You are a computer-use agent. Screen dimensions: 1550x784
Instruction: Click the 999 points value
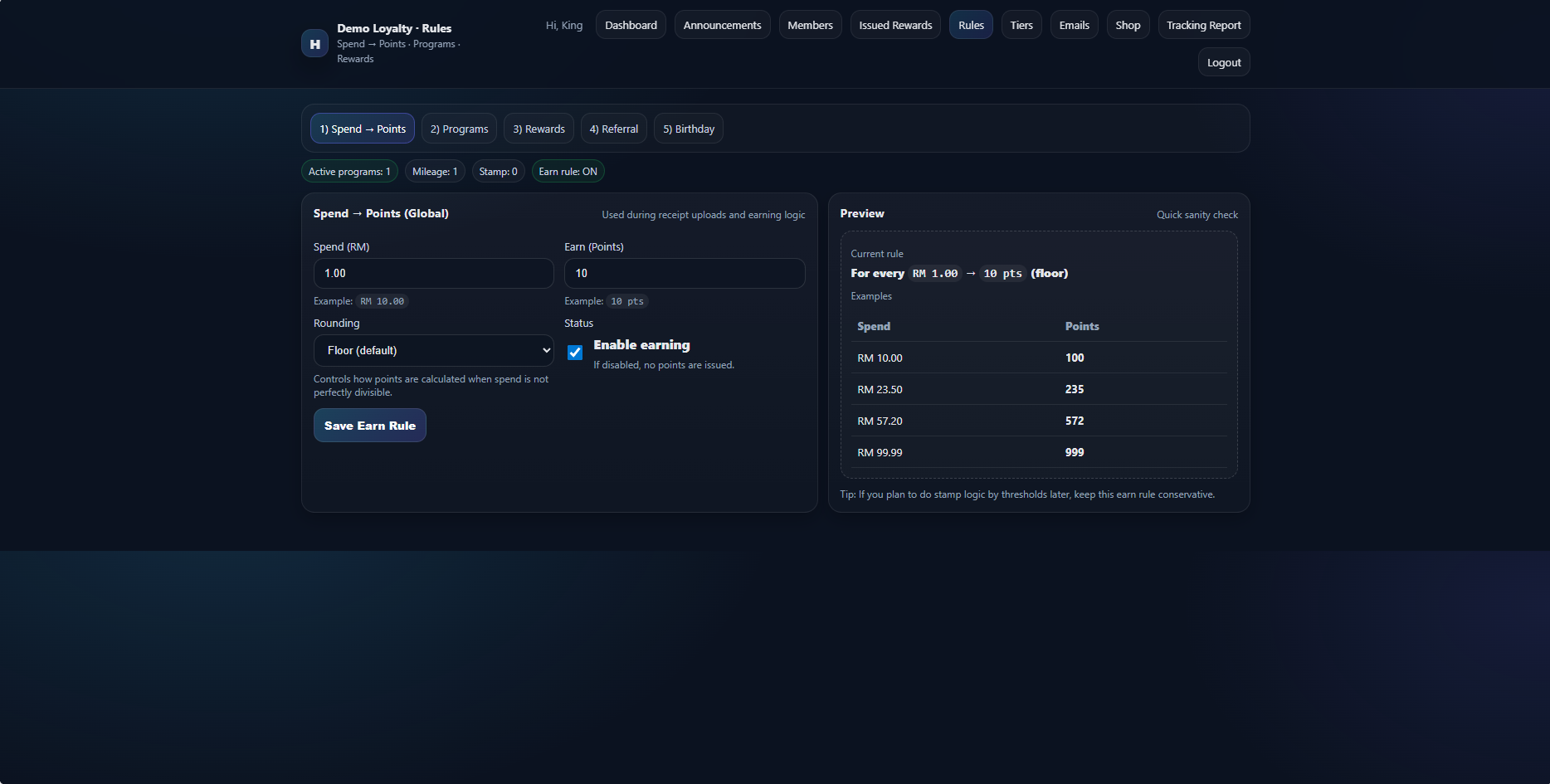pos(1075,452)
